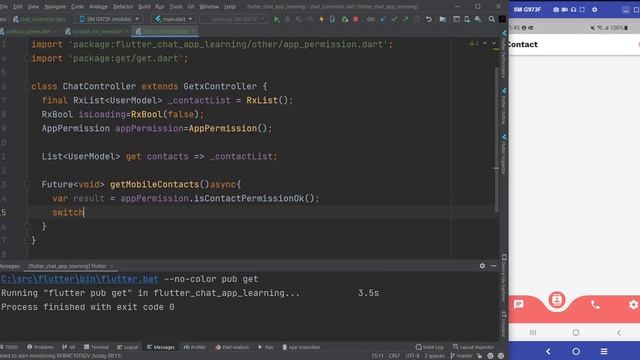Image resolution: width=640 pixels, height=360 pixels.
Task: Tap mirror window back arrow button
Action: tap(548, 351)
